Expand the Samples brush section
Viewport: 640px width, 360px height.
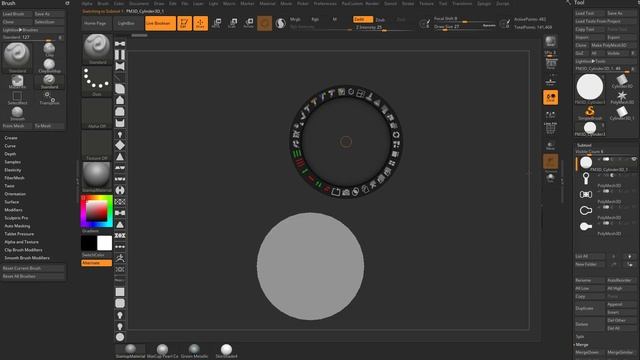[13, 162]
